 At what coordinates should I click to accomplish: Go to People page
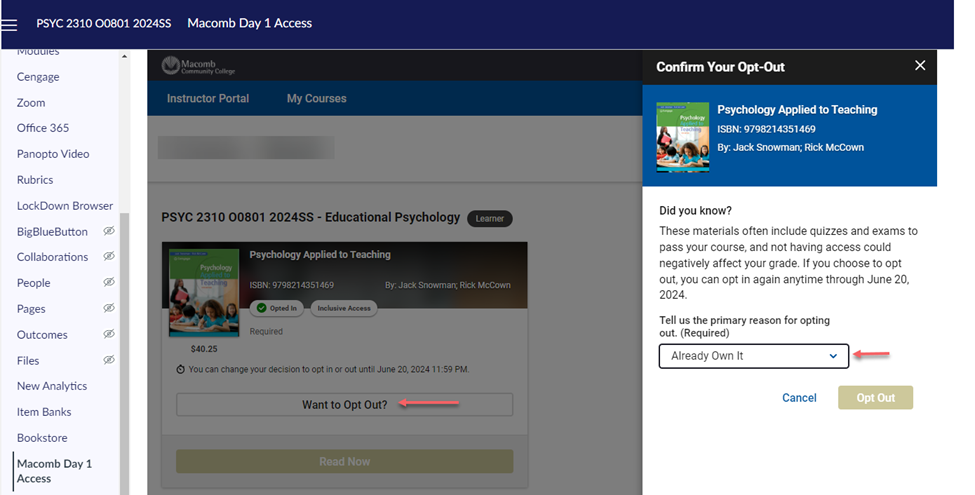click(x=34, y=283)
